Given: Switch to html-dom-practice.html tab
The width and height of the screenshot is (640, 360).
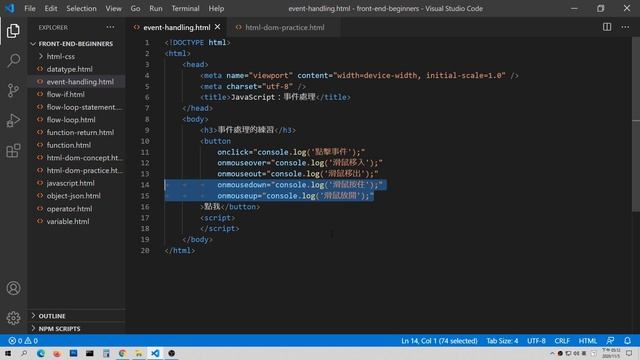Looking at the screenshot, I should point(284,27).
